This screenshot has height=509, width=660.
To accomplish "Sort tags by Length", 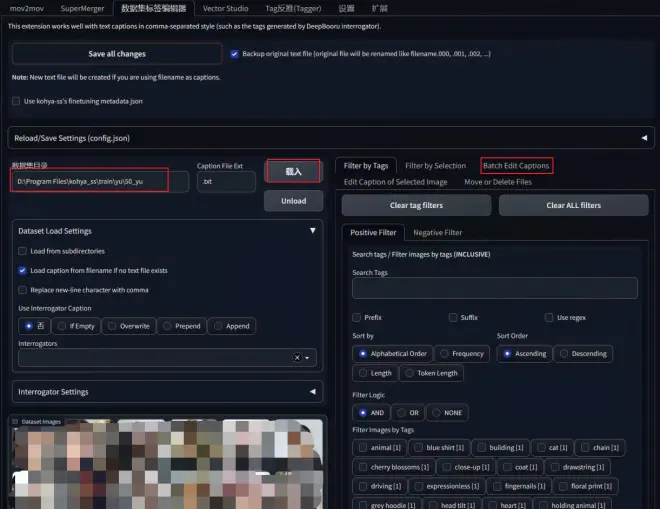I will coord(375,373).
